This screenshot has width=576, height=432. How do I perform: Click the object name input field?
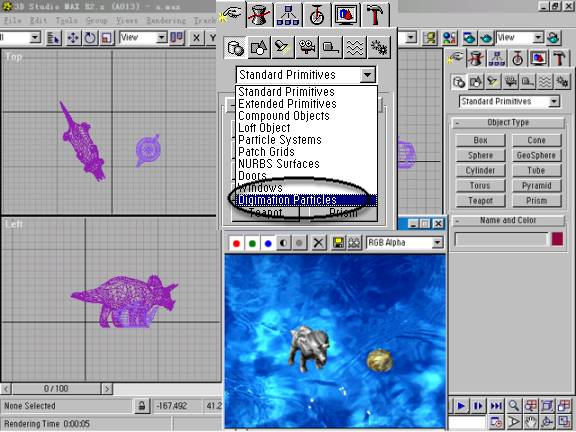click(501, 240)
